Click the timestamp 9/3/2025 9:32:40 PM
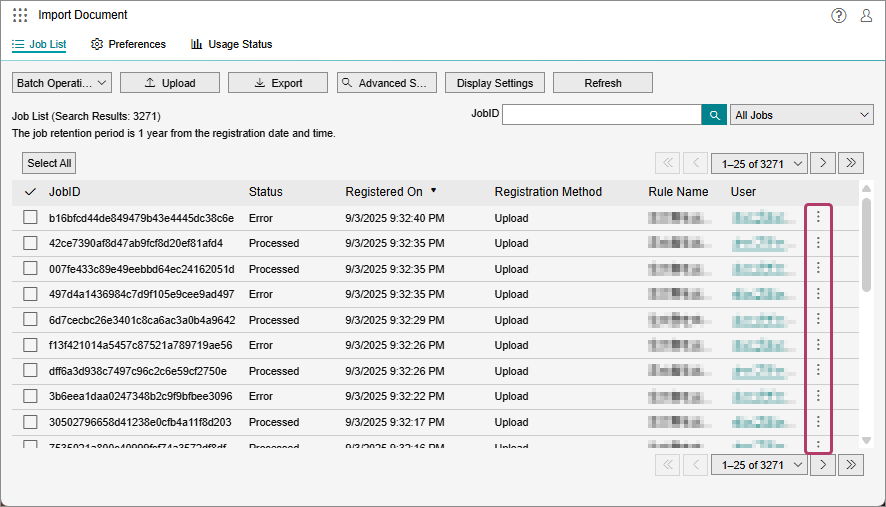 395,218
